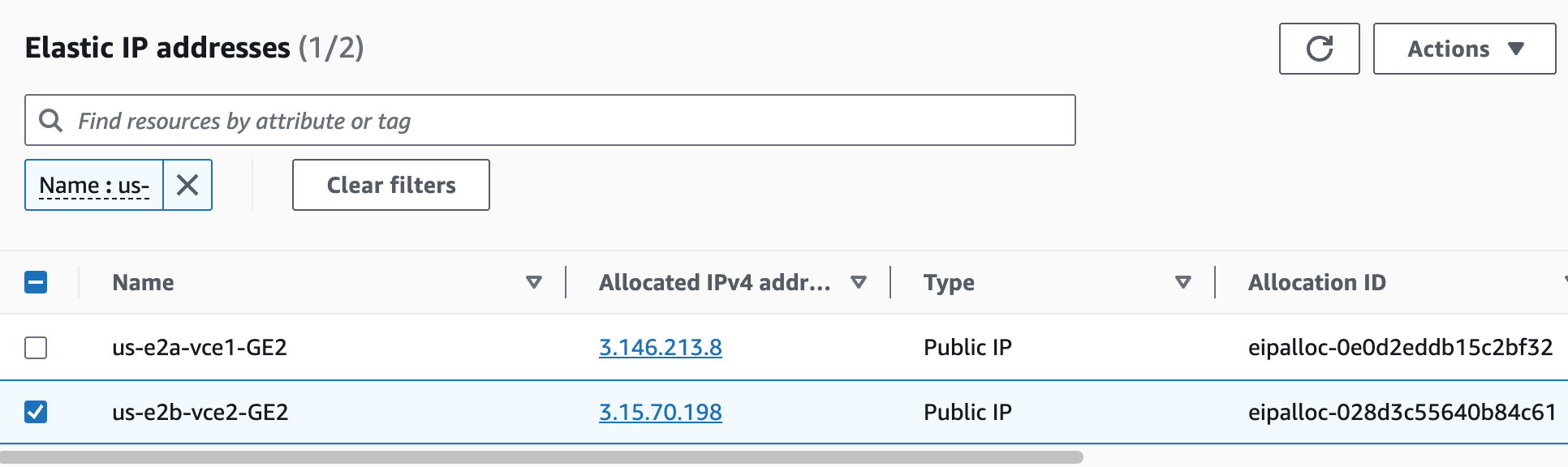Open IP address 3.146.213.8 link

pos(661,347)
